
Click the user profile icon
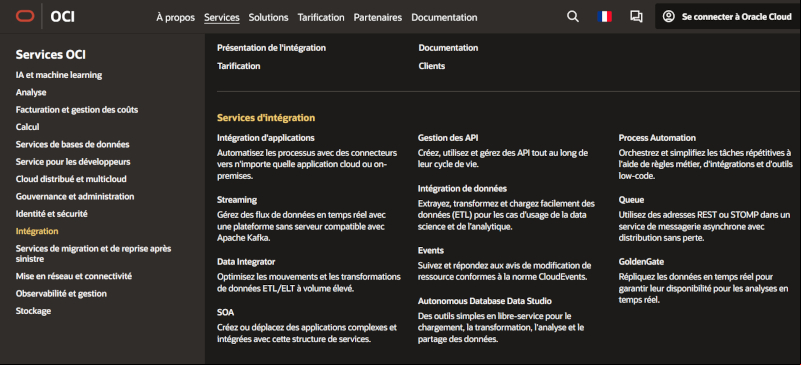(668, 17)
